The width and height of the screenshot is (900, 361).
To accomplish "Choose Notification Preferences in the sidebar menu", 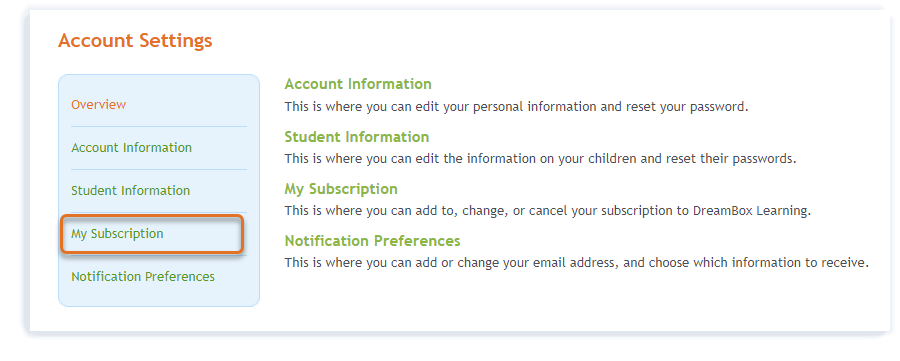I will coord(143,277).
